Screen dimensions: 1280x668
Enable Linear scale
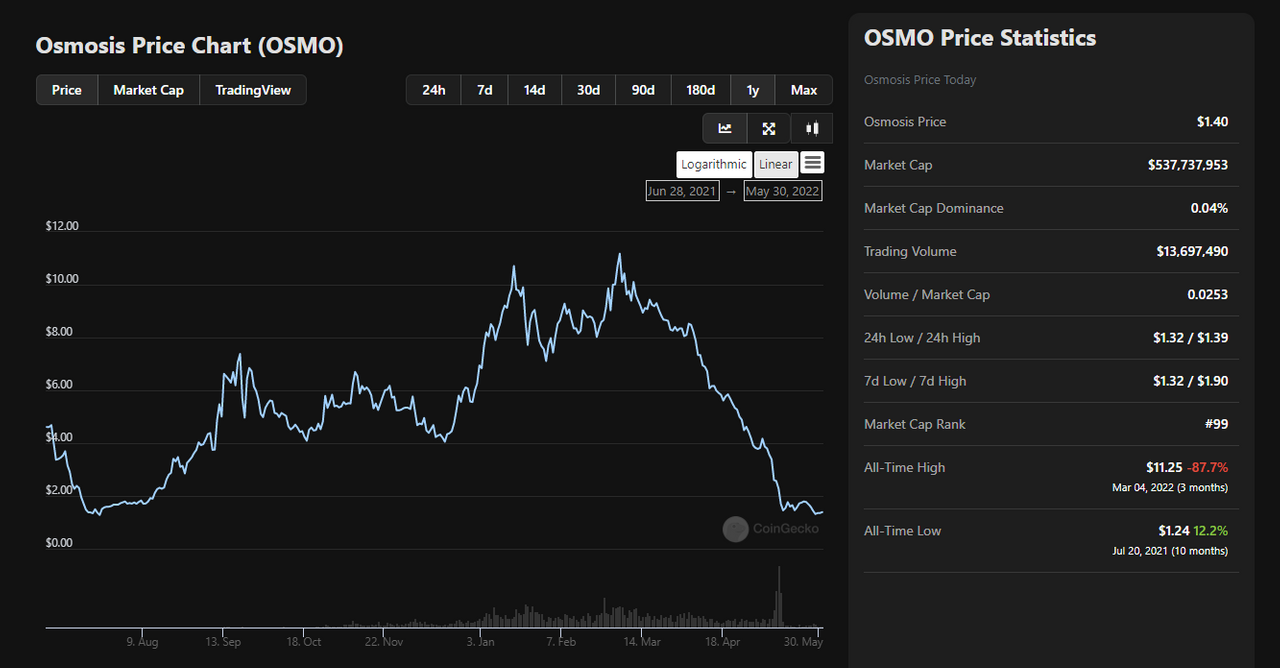[x=776, y=164]
